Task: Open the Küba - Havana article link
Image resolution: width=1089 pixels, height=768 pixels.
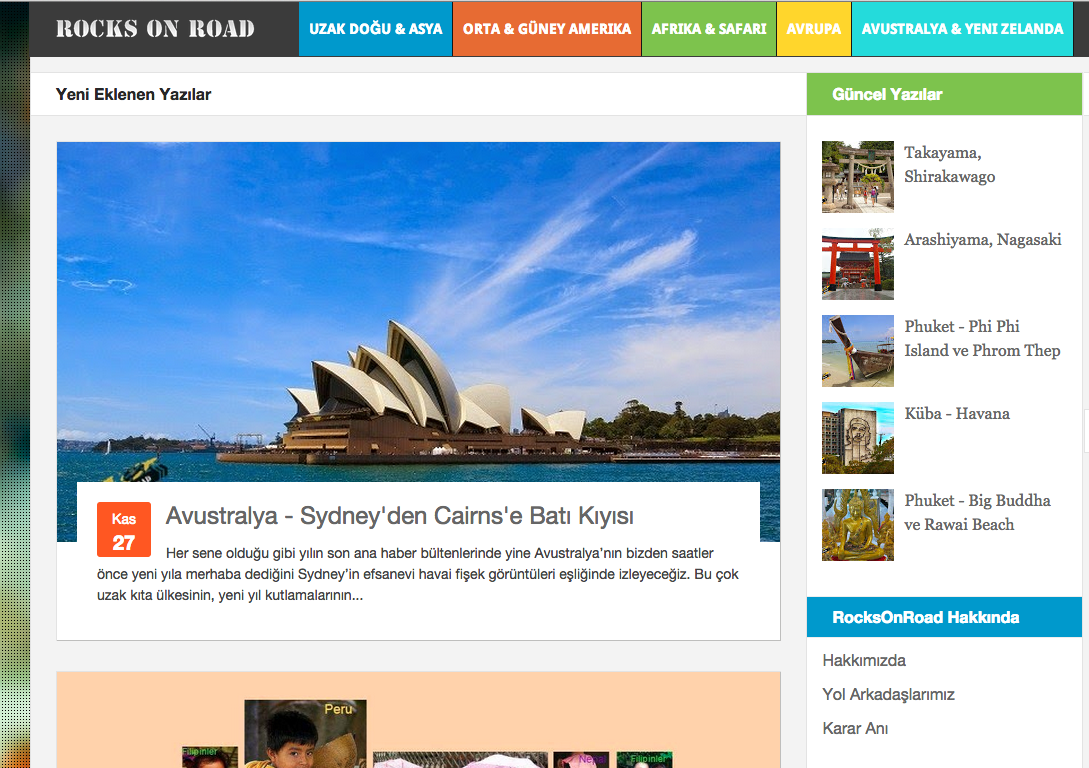Action: click(956, 414)
